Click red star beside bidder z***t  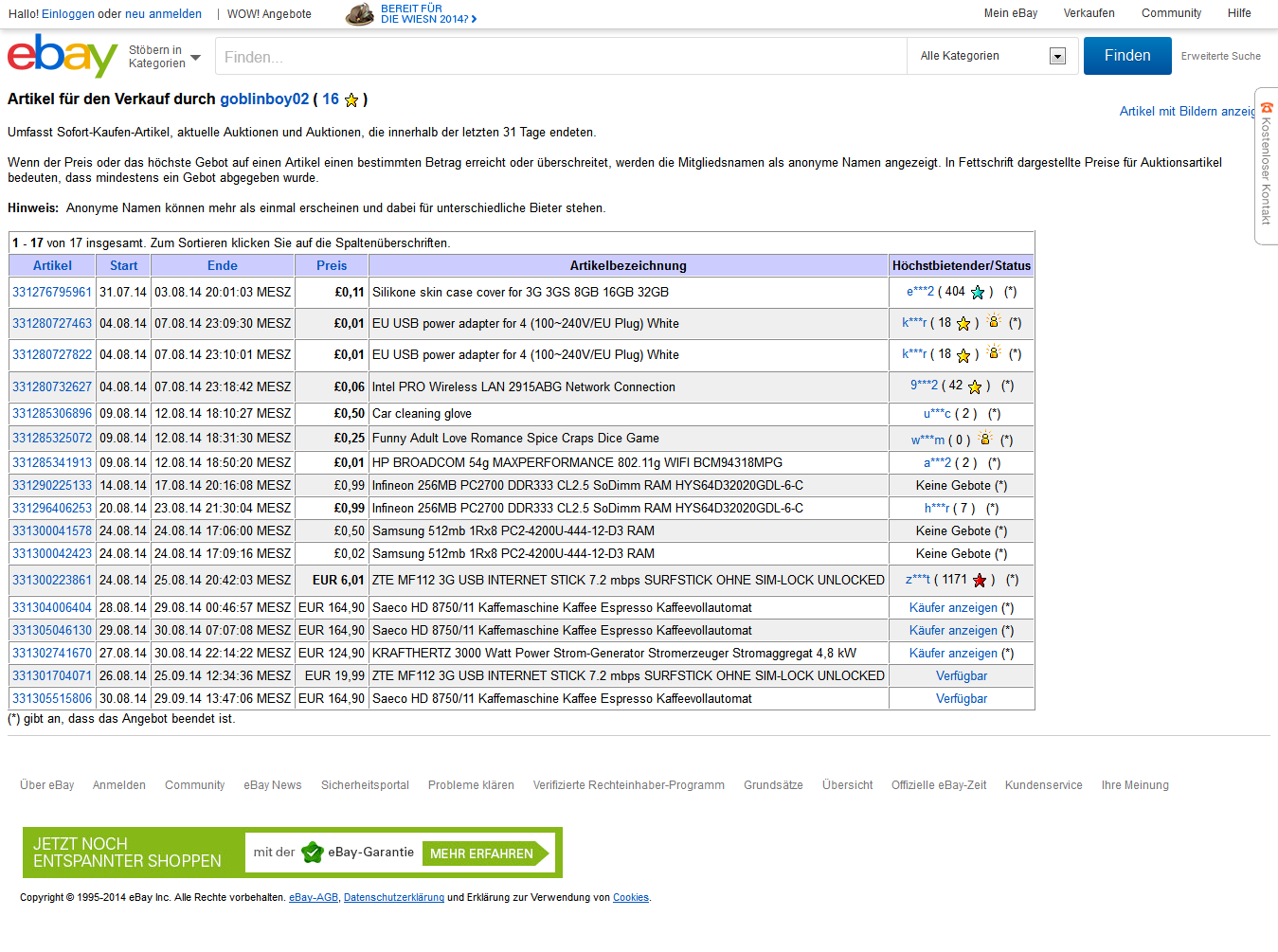[x=980, y=580]
